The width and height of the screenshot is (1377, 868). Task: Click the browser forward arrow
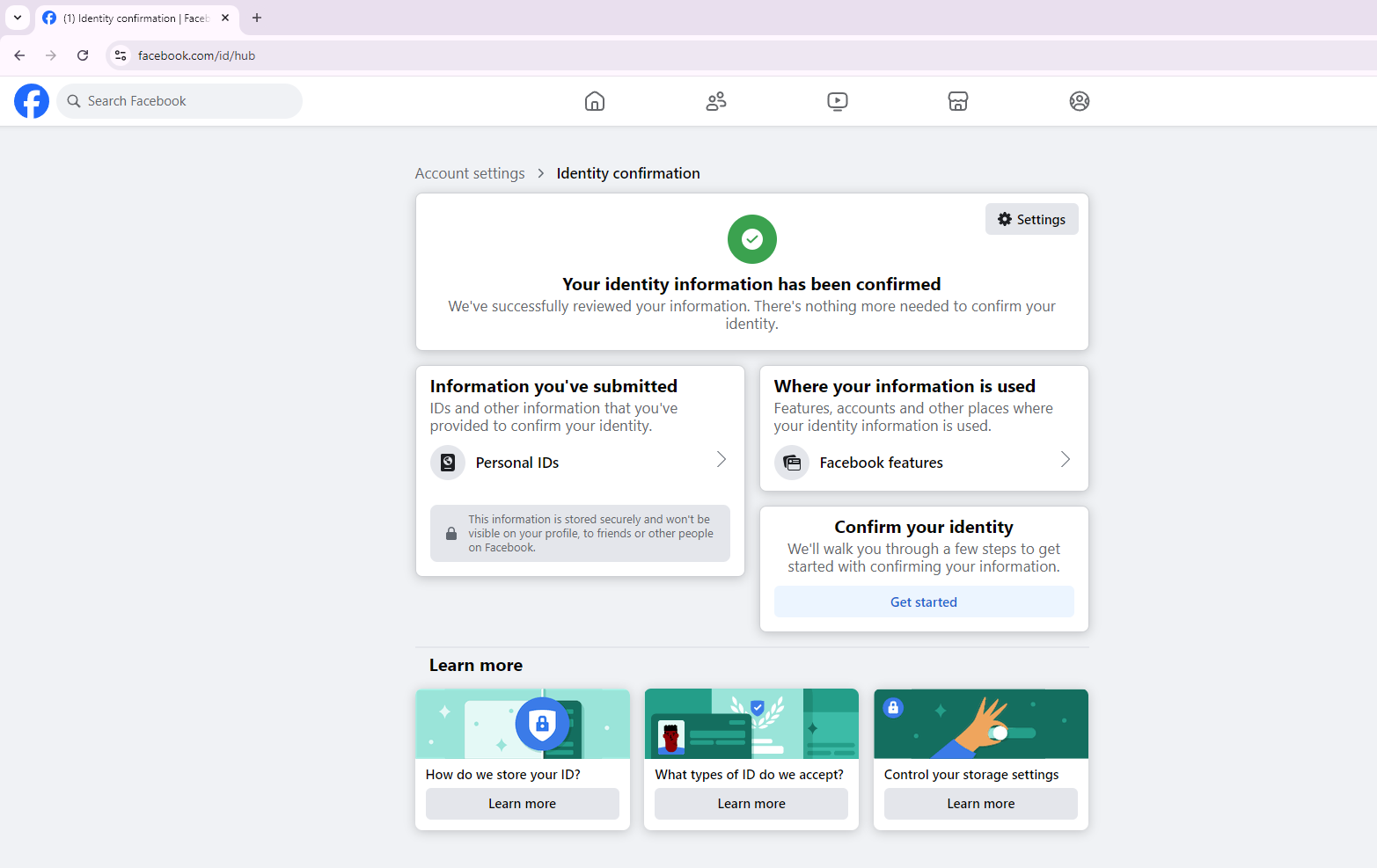[51, 55]
